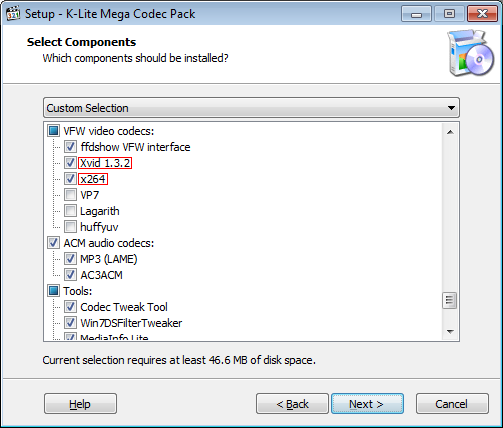Check the huffyuv codec option
The image size is (503, 428).
coord(70,227)
